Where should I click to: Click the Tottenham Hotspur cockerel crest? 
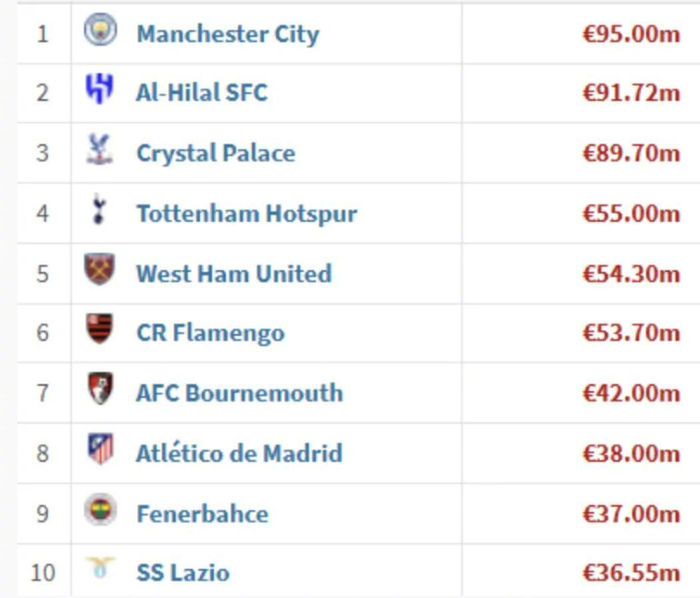click(x=100, y=212)
